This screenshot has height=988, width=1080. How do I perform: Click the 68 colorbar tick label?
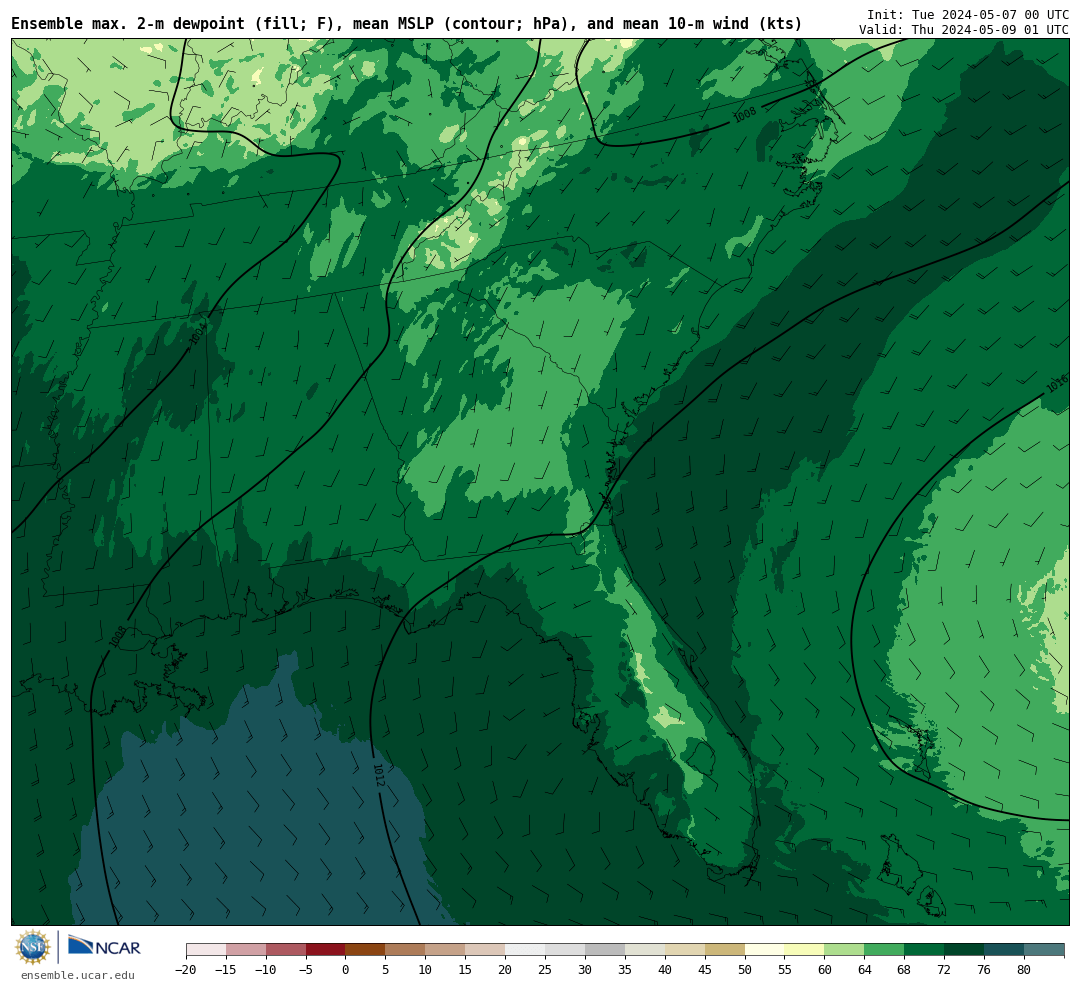click(905, 969)
